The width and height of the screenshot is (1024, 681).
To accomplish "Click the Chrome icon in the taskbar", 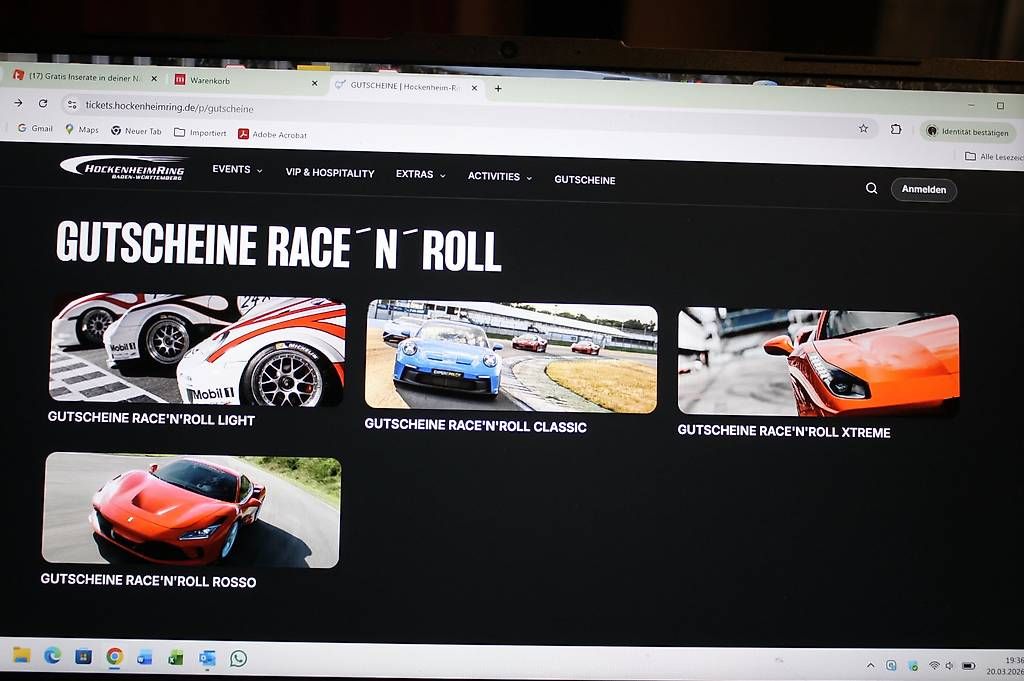I will click(x=114, y=656).
